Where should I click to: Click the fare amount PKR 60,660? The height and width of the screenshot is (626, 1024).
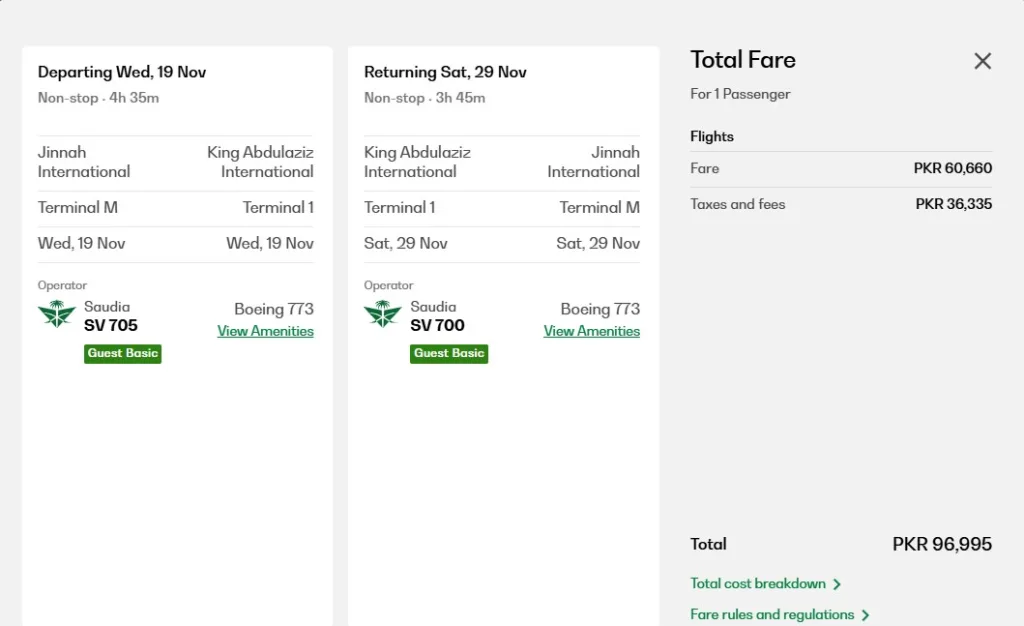point(952,168)
